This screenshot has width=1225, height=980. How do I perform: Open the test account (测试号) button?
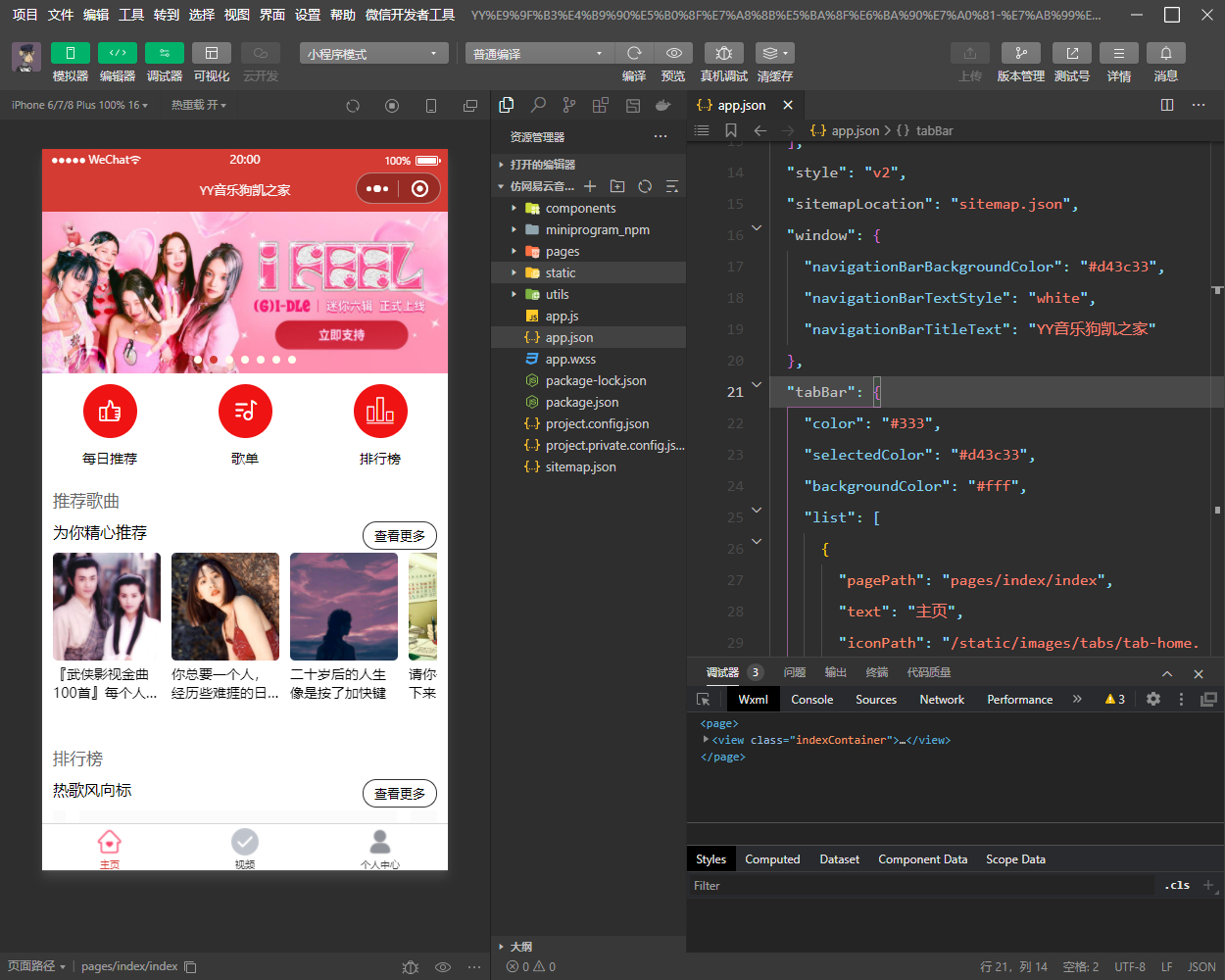[x=1072, y=53]
